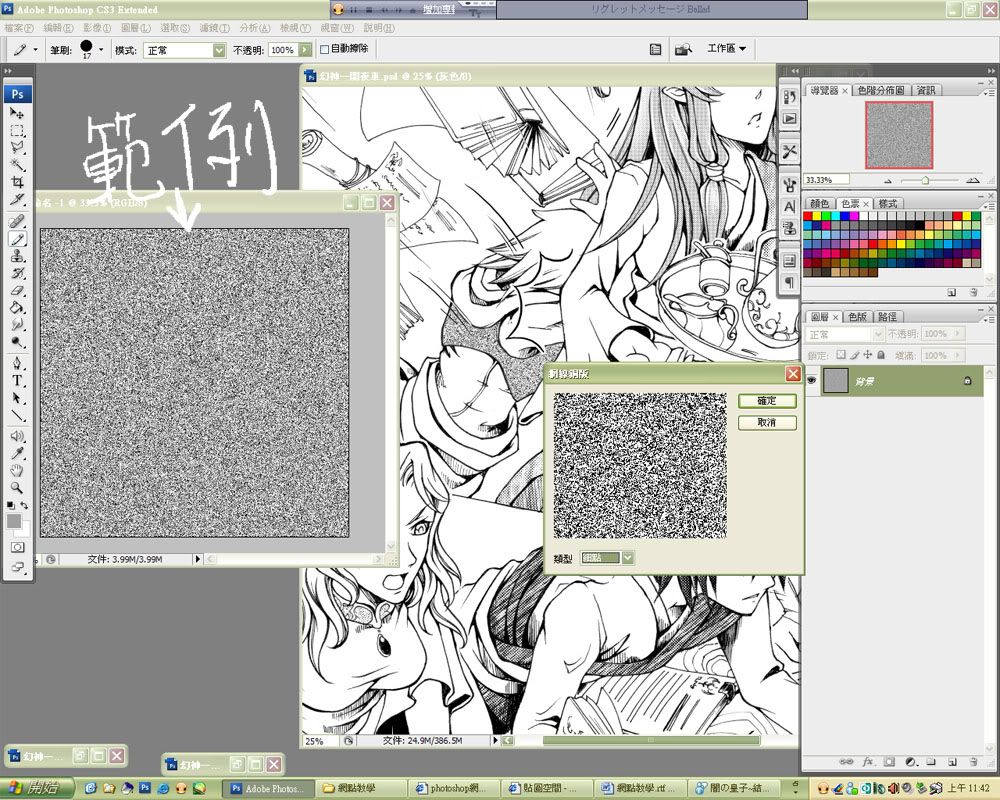The image size is (1000, 800).
Task: Open Navigator panel options menu
Action: [x=987, y=93]
